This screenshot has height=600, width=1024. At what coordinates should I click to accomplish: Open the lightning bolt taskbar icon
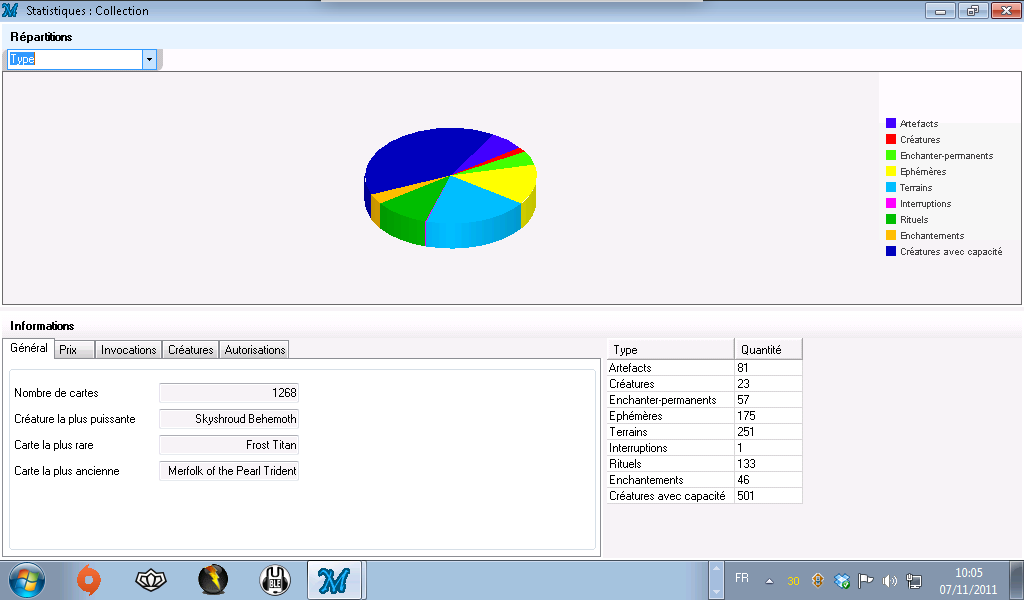tap(213, 580)
